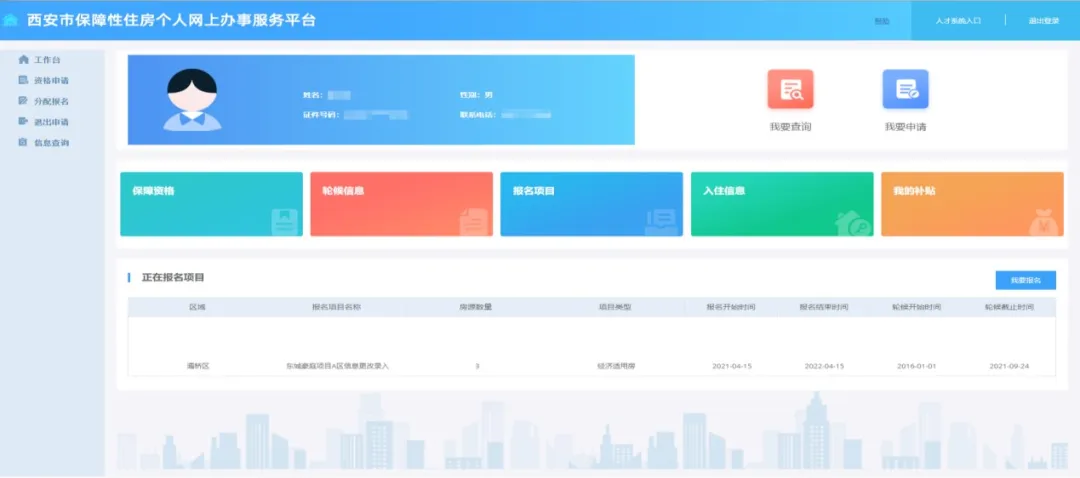Click the user avatar picture
The height and width of the screenshot is (478, 1080).
[x=192, y=100]
